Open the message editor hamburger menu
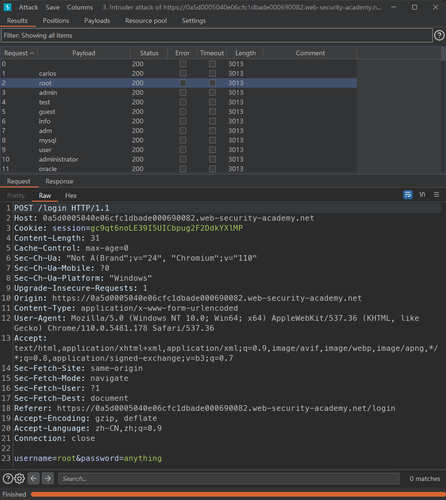 tap(436, 194)
